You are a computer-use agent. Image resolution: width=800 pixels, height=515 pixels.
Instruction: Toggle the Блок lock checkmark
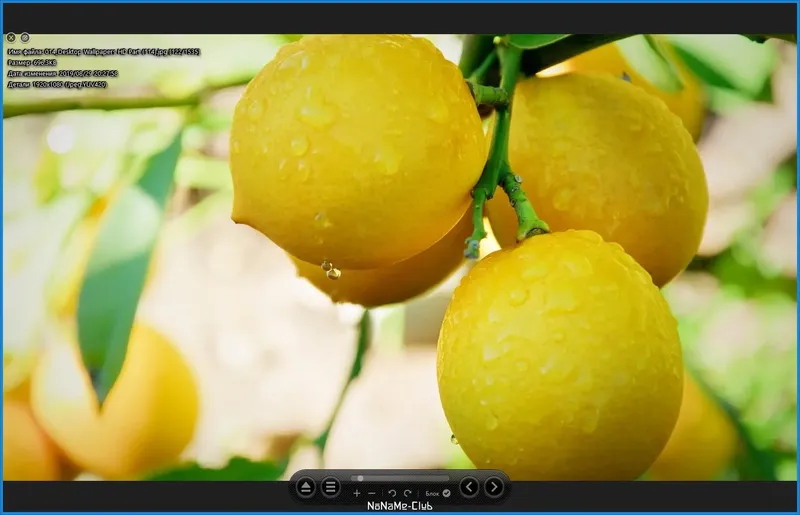click(x=446, y=493)
